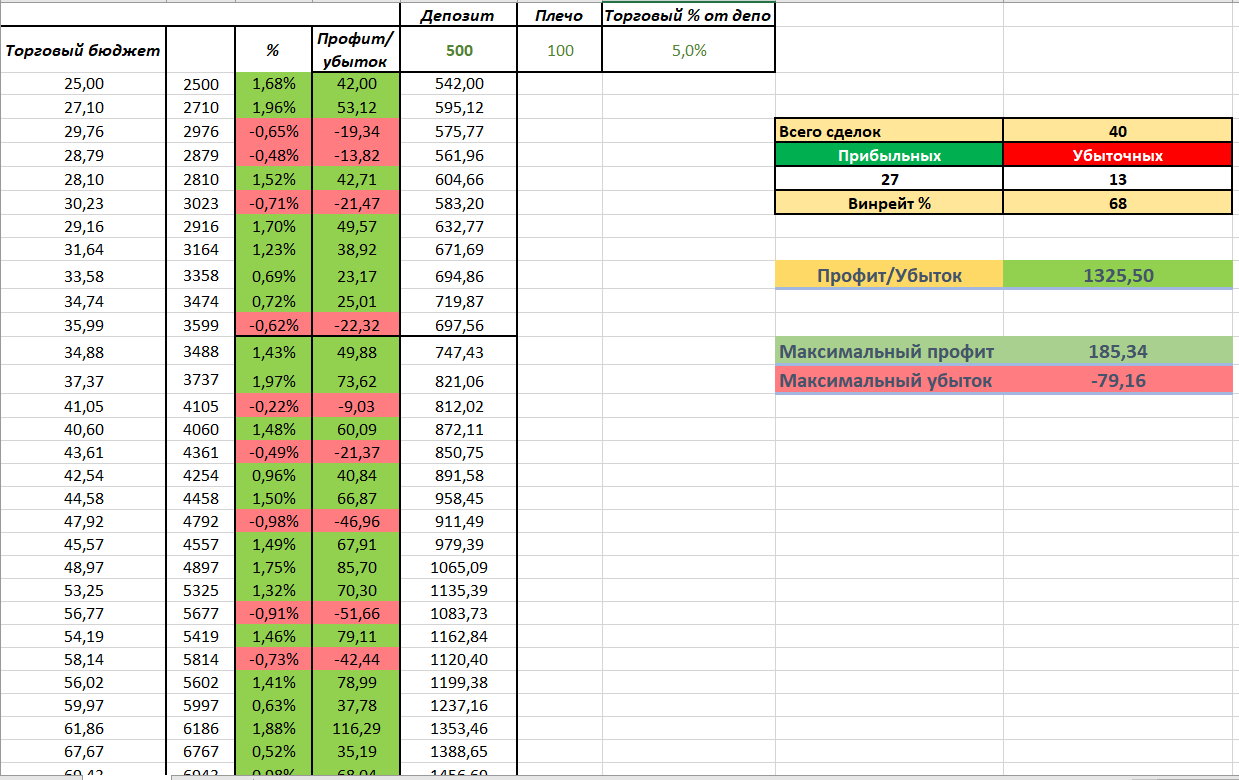Select the cell showing 27 profitable trades
This screenshot has height=780, width=1239.
pos(889,179)
